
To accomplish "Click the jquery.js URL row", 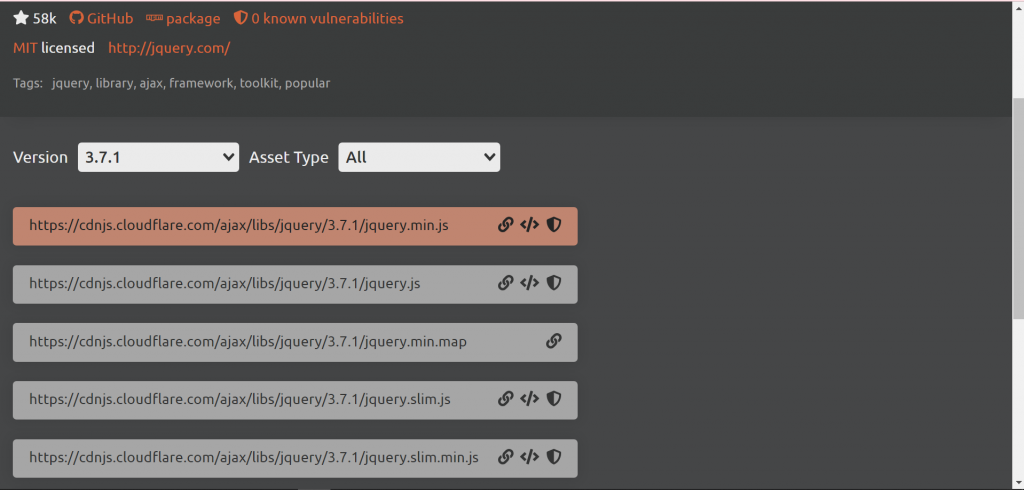I will point(295,284).
